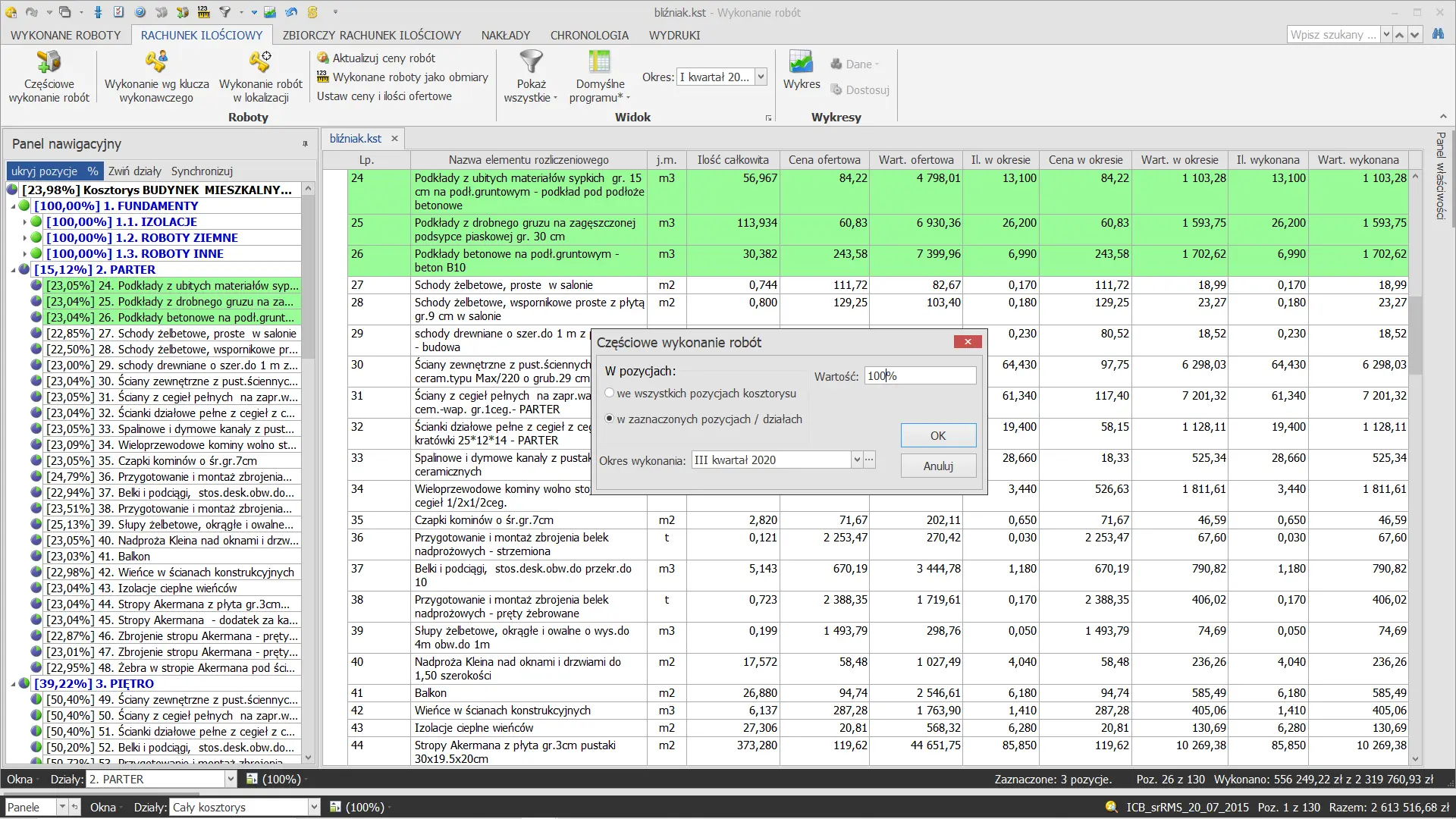
Task: Click the Wartość input field with 100%
Action: (920, 375)
